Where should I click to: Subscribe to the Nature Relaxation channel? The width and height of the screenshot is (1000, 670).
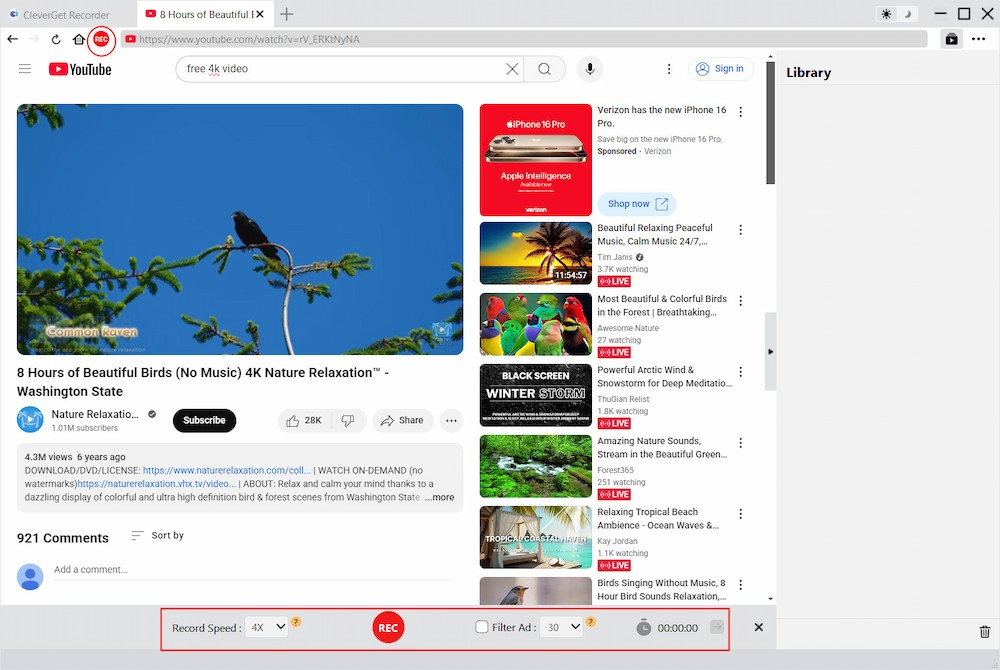204,421
